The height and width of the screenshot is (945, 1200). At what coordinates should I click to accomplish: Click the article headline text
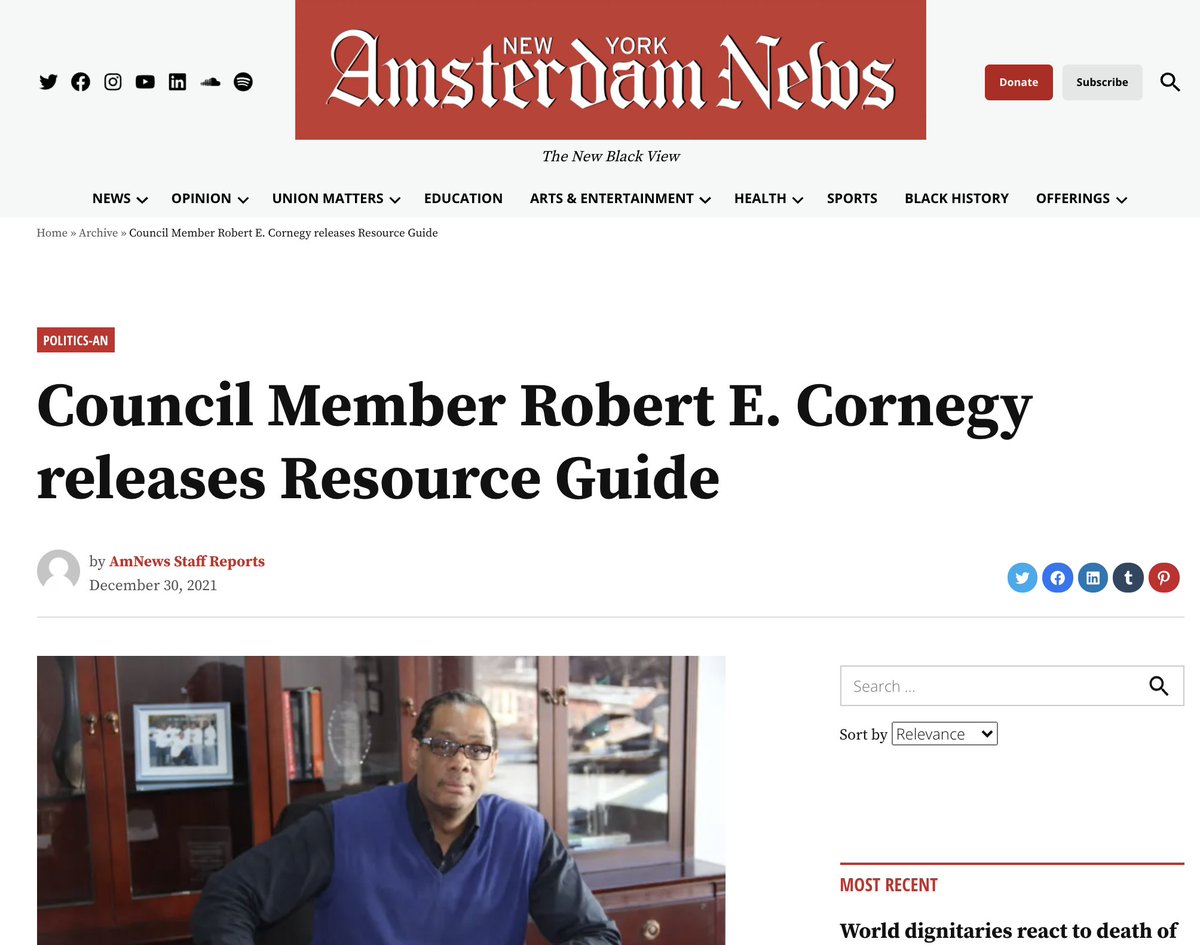tap(535, 442)
